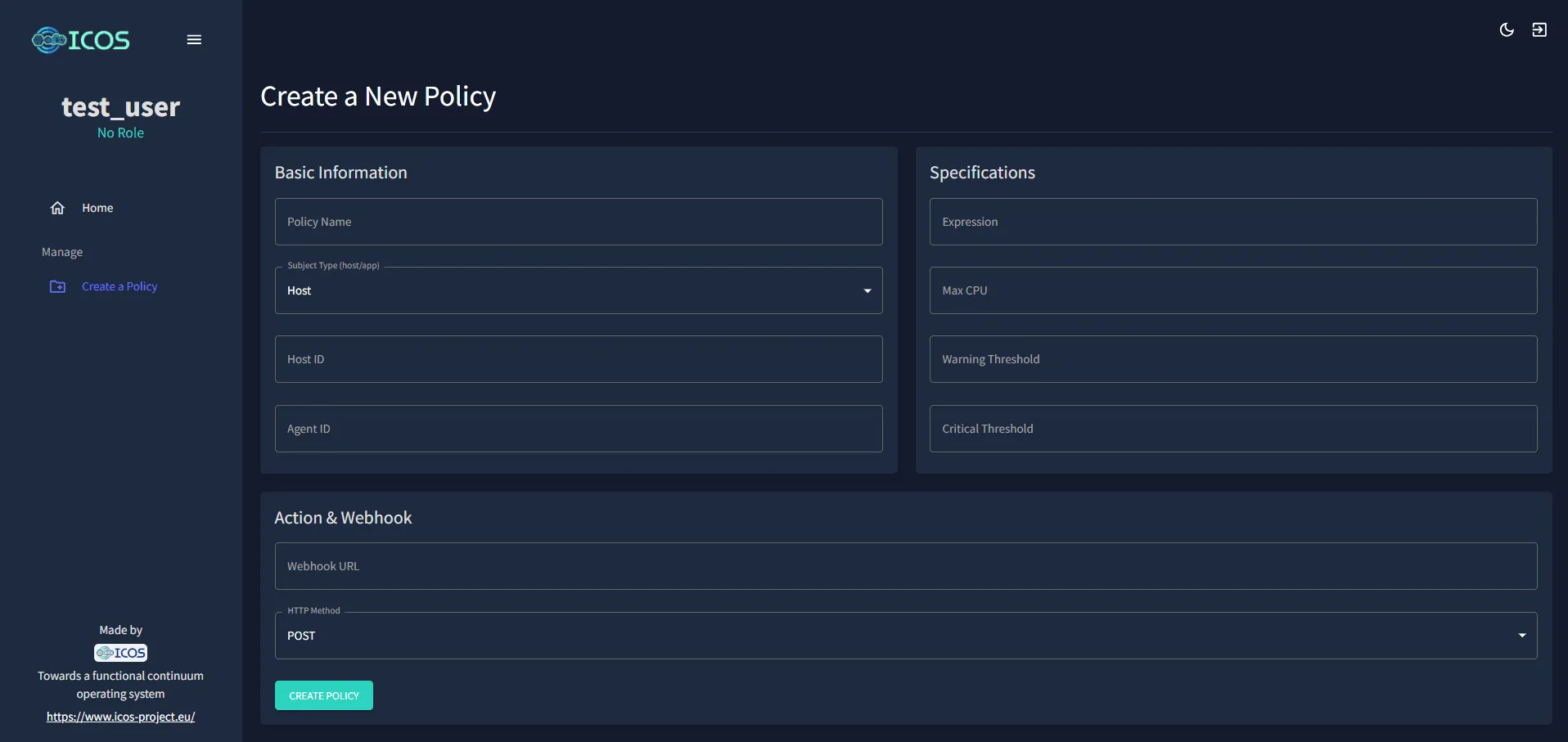Click the CREATE POLICY button
The image size is (1568, 742).
pyautogui.click(x=324, y=695)
